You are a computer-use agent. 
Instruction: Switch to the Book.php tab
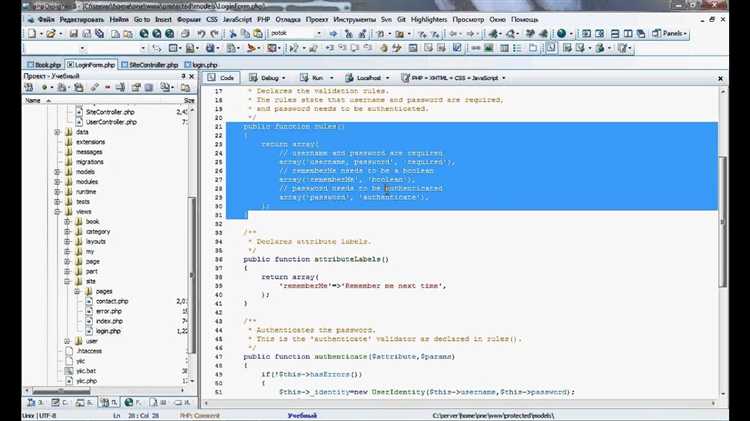click(44, 65)
